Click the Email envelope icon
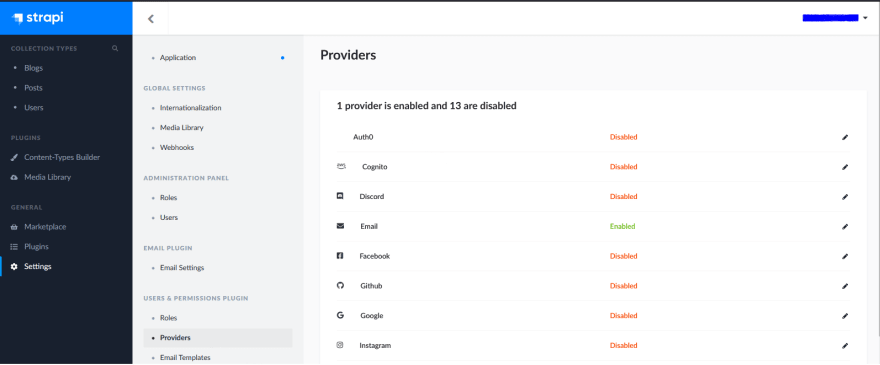 point(340,226)
